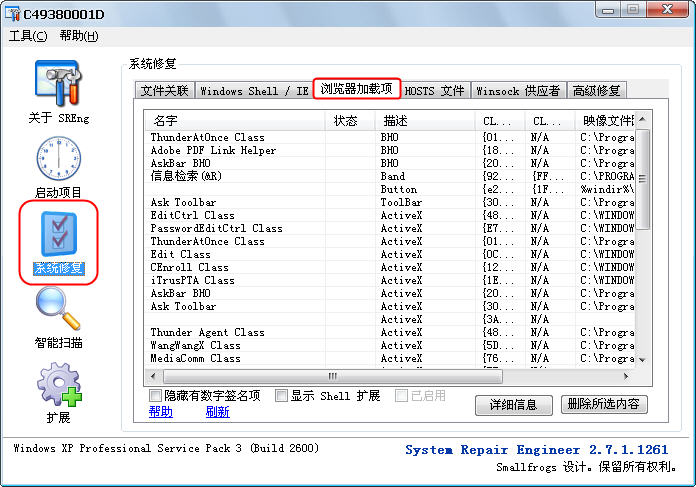The image size is (696, 487).
Task: Open the startup items clock icon
Action: [58, 158]
